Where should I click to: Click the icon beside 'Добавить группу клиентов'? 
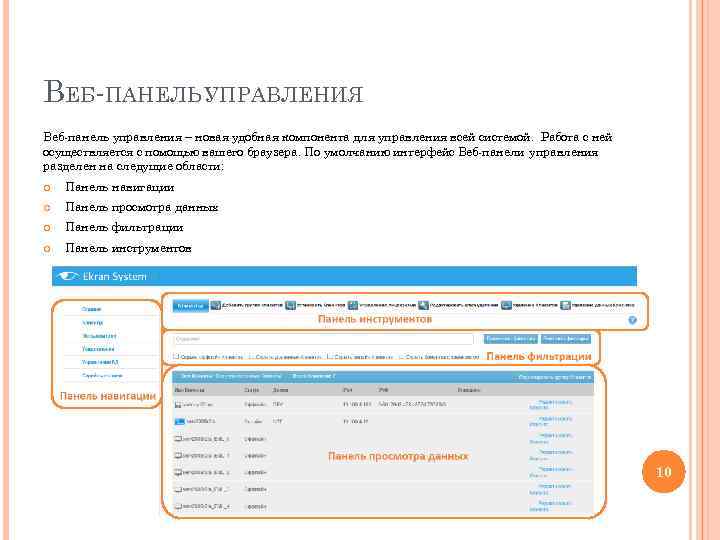point(215,305)
